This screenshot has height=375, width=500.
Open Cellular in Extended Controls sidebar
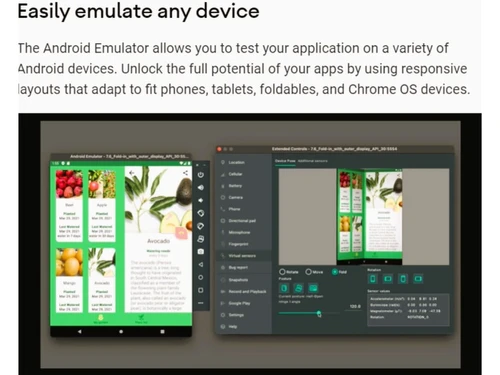pyautogui.click(x=244, y=174)
